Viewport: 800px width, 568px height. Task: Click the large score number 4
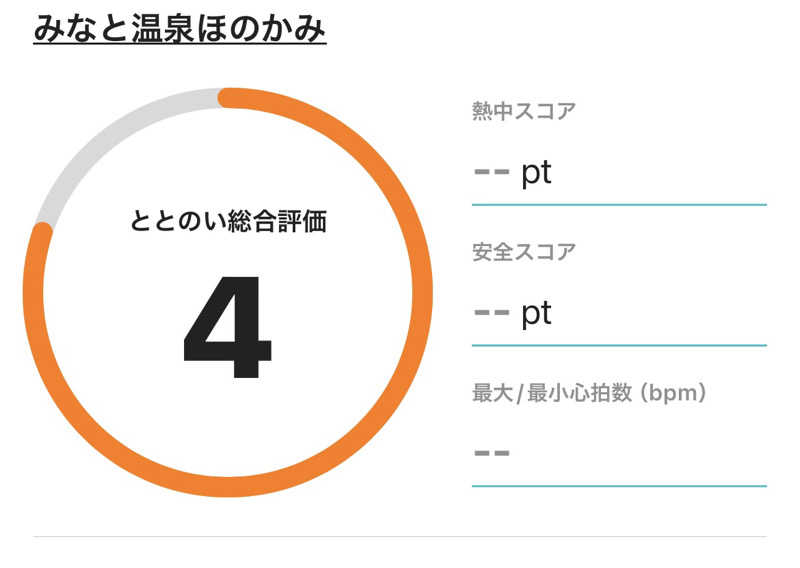pyautogui.click(x=227, y=326)
